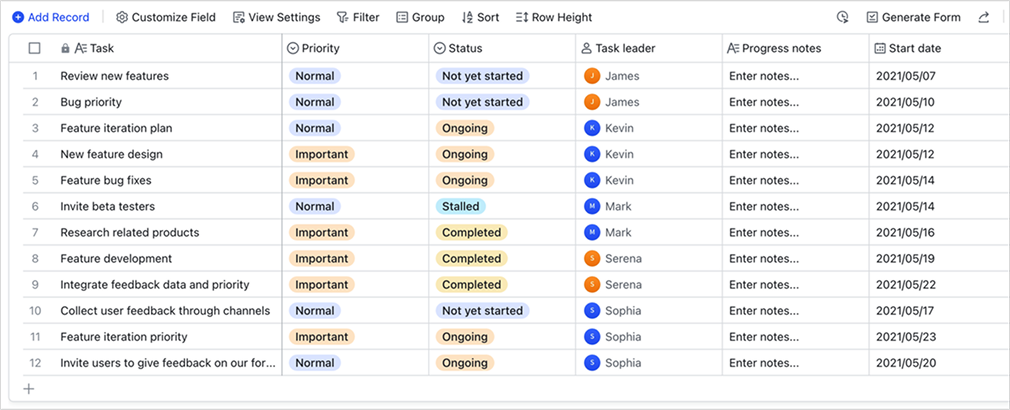Select the Feature development task cell

click(x=115, y=258)
